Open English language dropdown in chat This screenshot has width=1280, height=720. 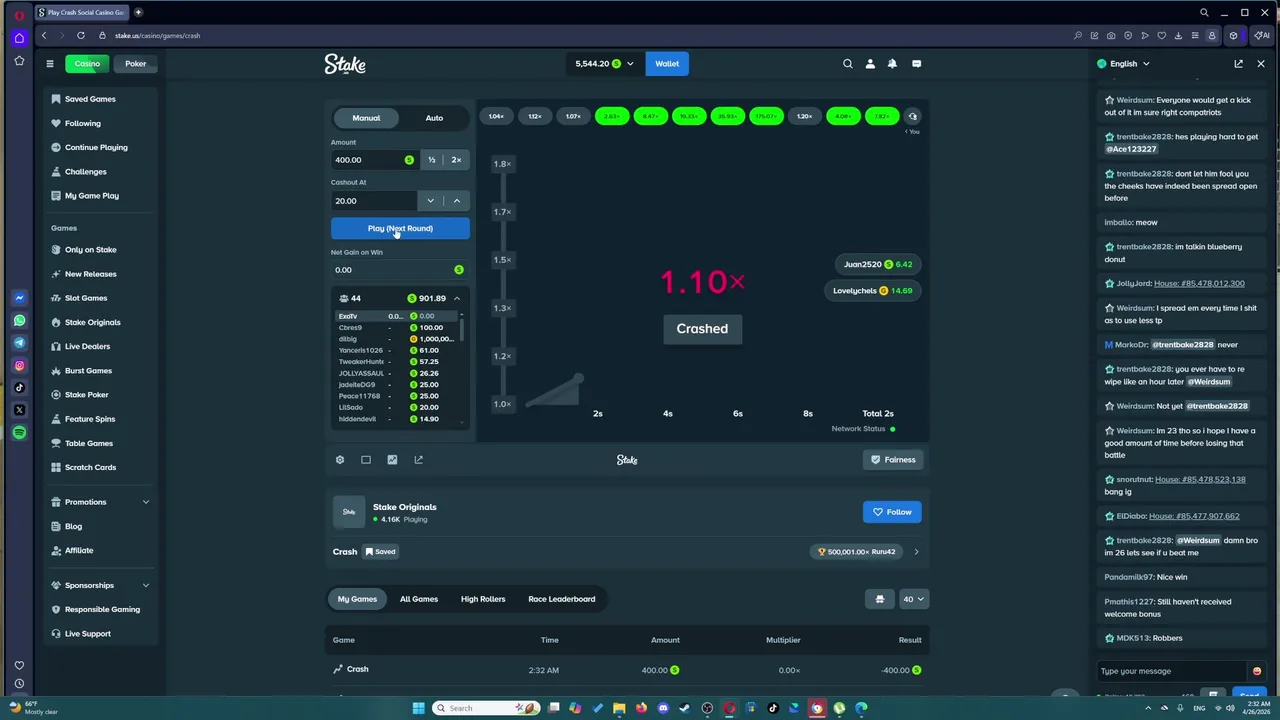(1124, 64)
